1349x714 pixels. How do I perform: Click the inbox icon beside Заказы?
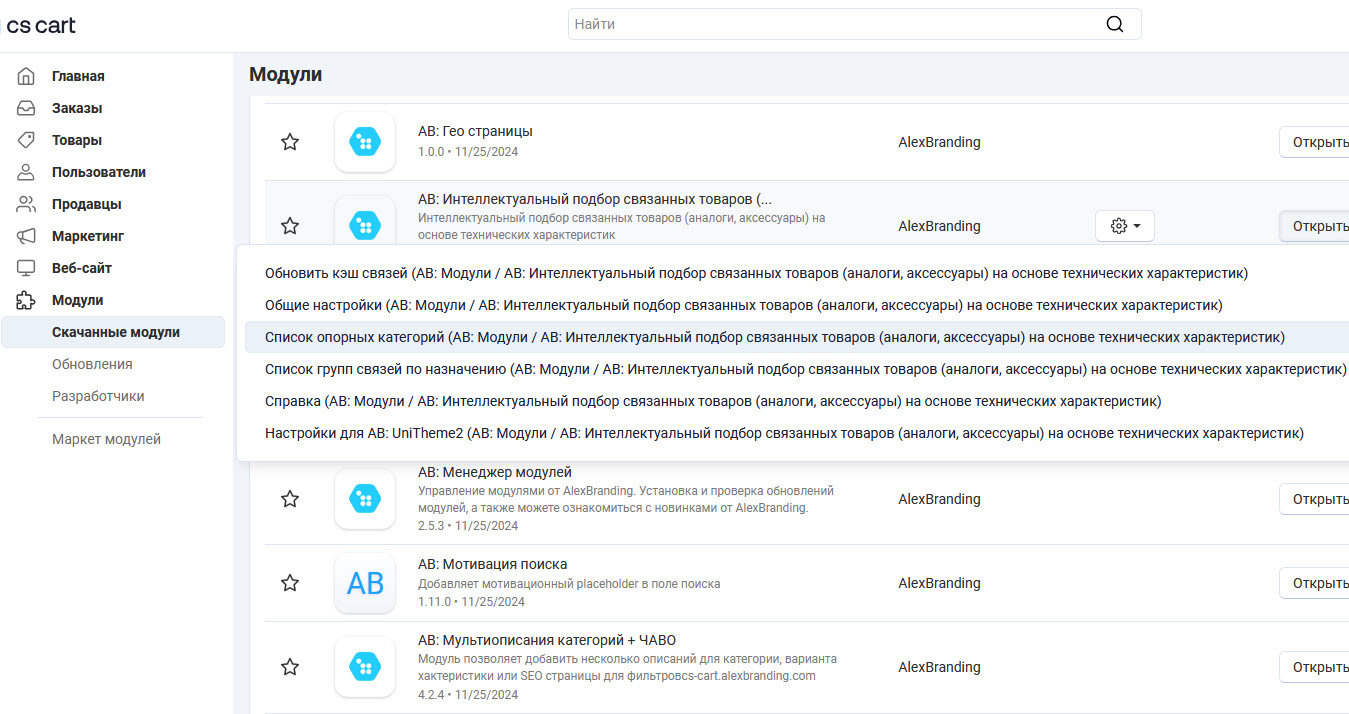(26, 108)
